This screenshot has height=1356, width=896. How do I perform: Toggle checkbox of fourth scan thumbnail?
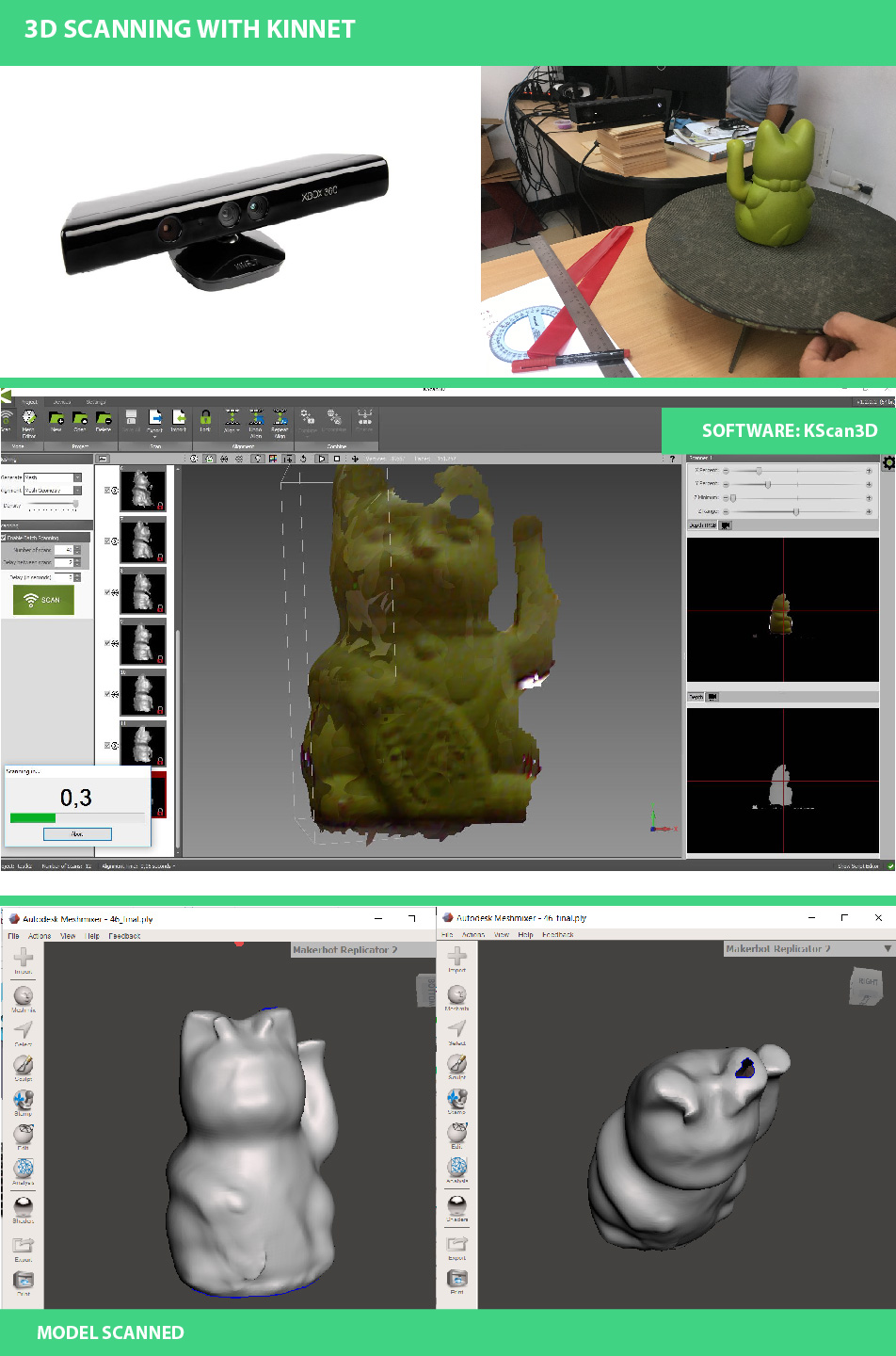coord(107,643)
